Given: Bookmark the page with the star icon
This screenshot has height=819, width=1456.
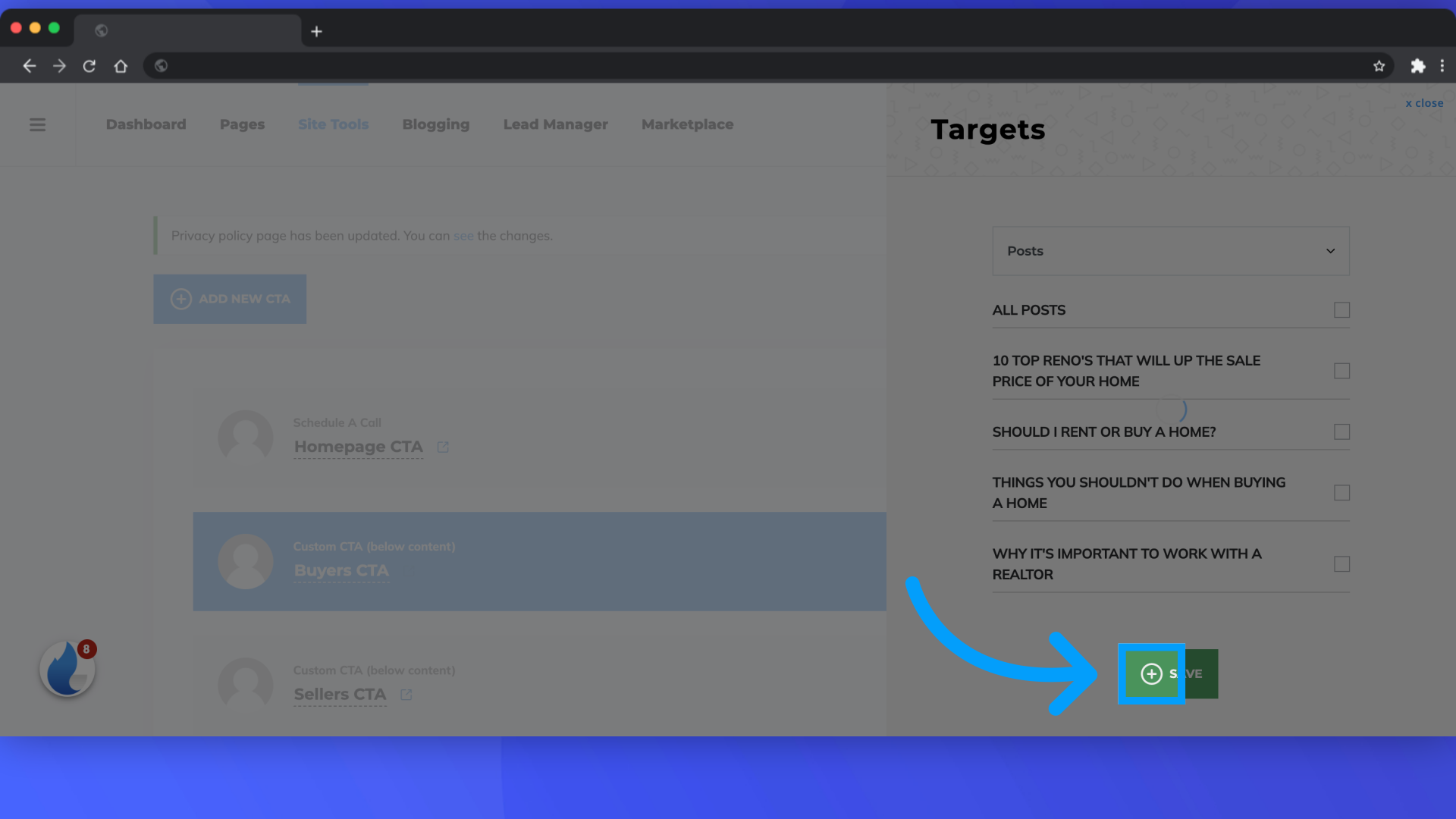Looking at the screenshot, I should [1379, 66].
